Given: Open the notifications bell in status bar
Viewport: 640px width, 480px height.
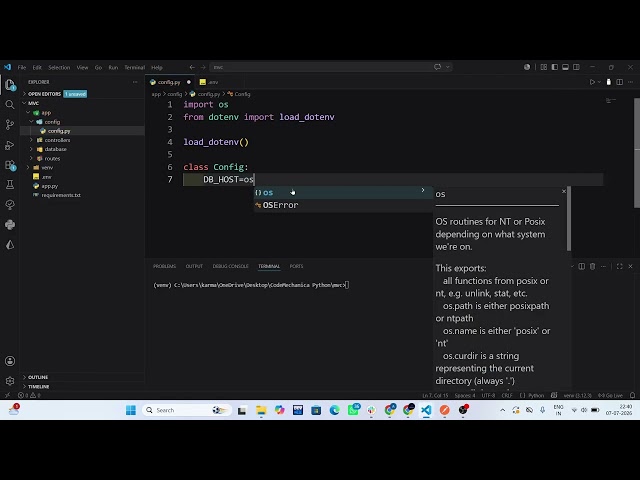Looking at the screenshot, I should (x=632, y=395).
